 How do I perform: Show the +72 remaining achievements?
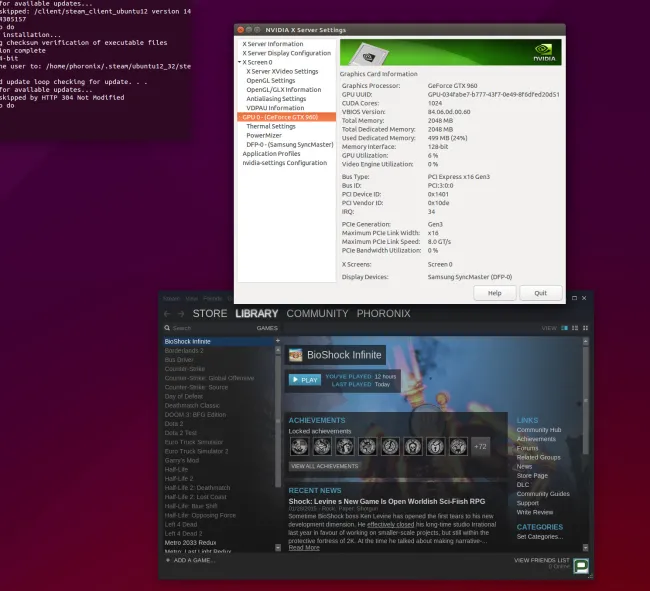click(x=480, y=446)
